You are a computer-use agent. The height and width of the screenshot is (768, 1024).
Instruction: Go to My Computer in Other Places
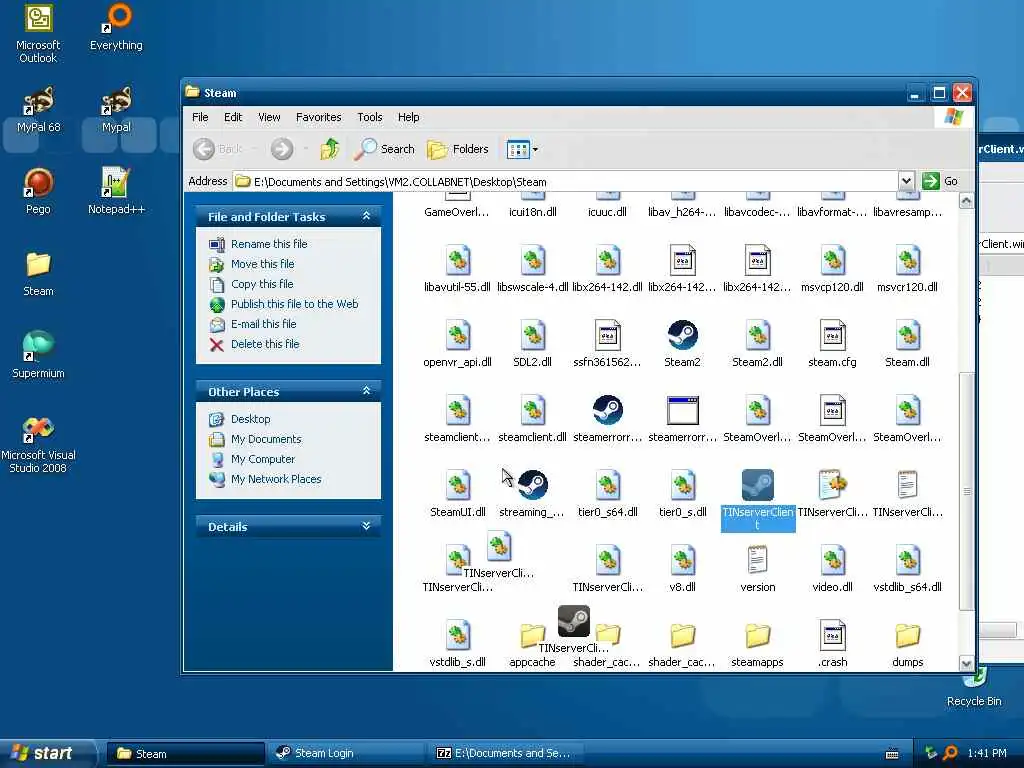(263, 459)
